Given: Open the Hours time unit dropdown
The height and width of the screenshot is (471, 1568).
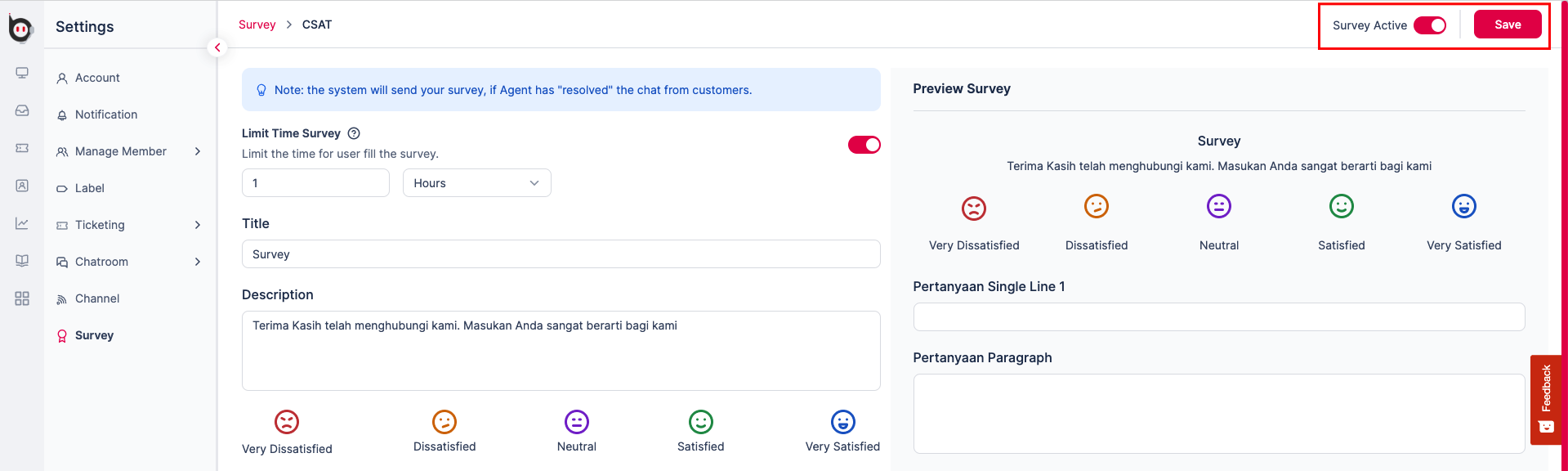Looking at the screenshot, I should (x=476, y=183).
